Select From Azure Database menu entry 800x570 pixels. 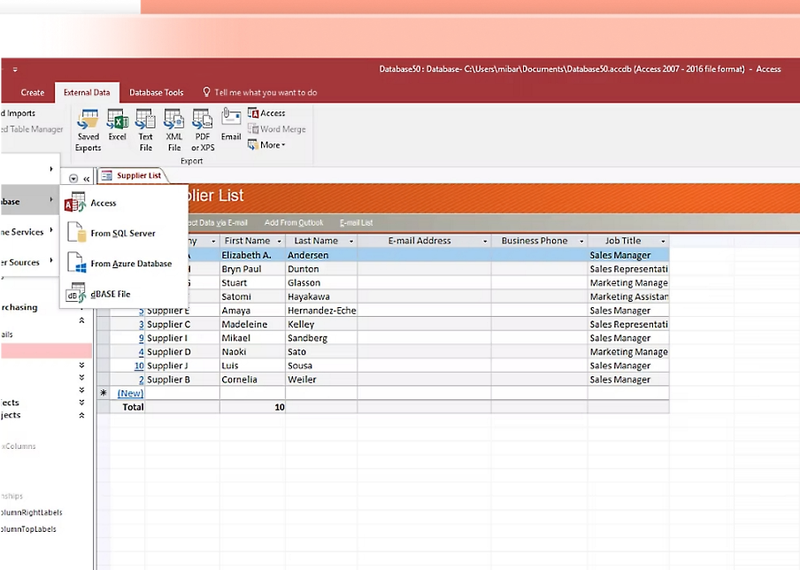coord(124,263)
